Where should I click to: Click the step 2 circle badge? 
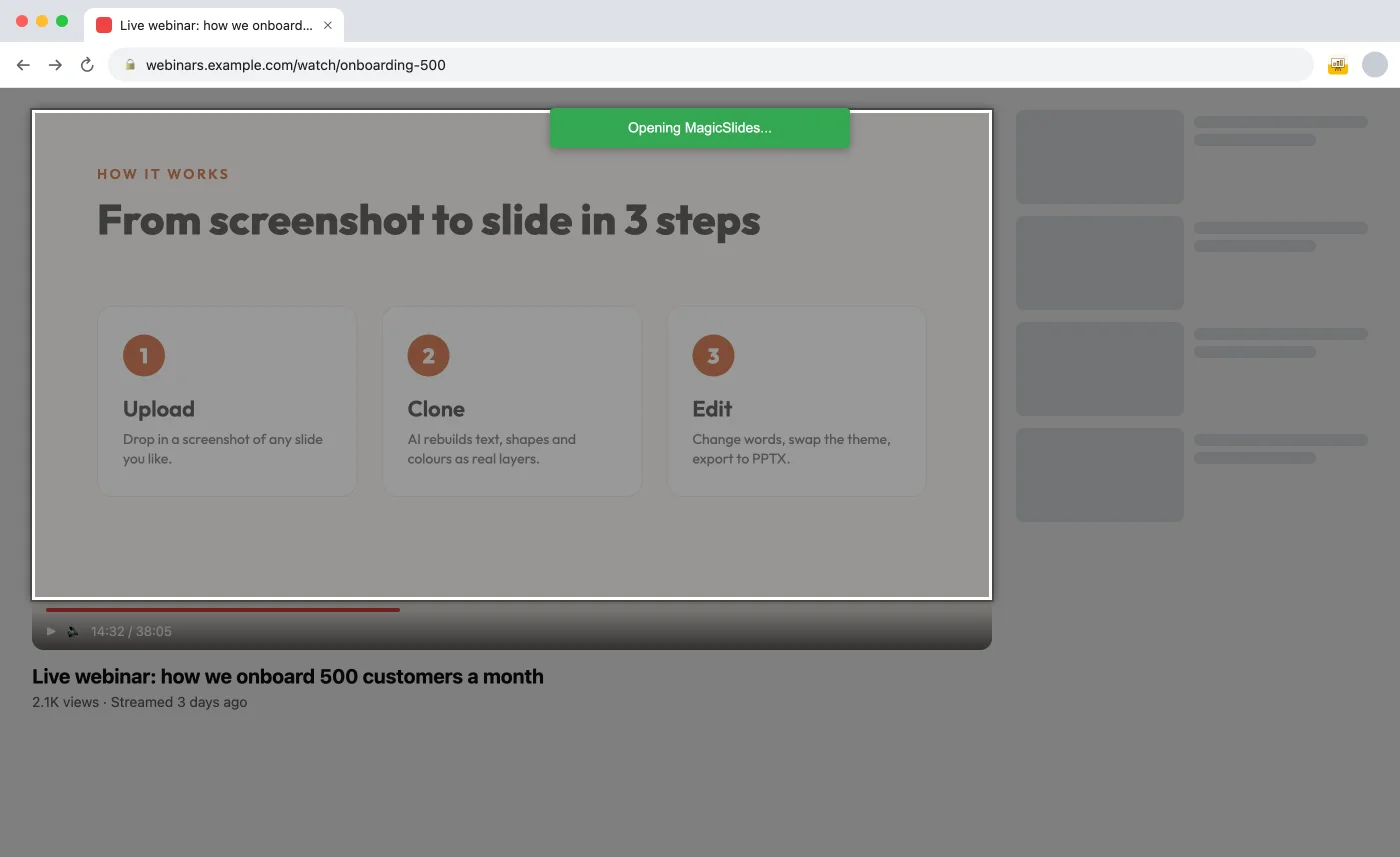pyautogui.click(x=428, y=356)
